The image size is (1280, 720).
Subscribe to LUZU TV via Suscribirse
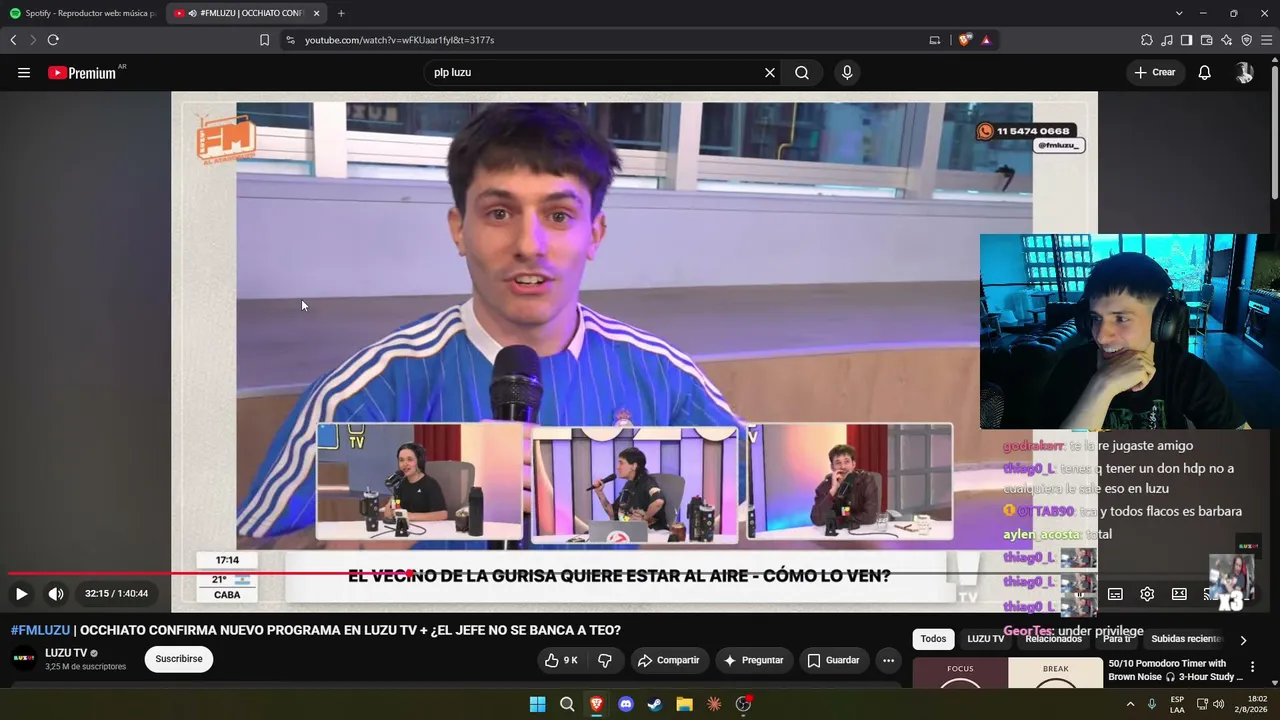click(179, 659)
